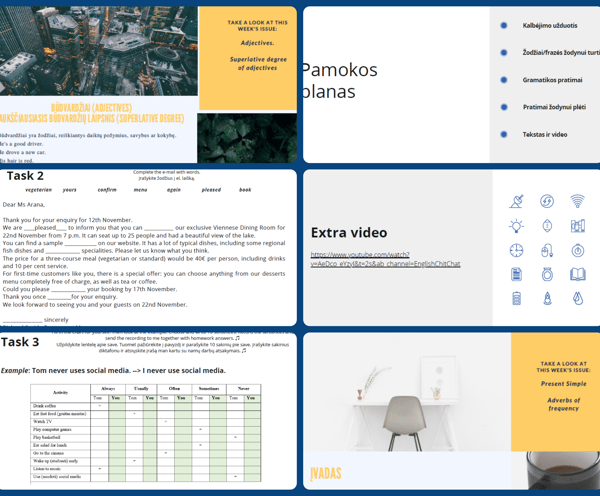The width and height of the screenshot is (600, 496).
Task: Click the 'Watch TV' table row
Action: coord(146,422)
